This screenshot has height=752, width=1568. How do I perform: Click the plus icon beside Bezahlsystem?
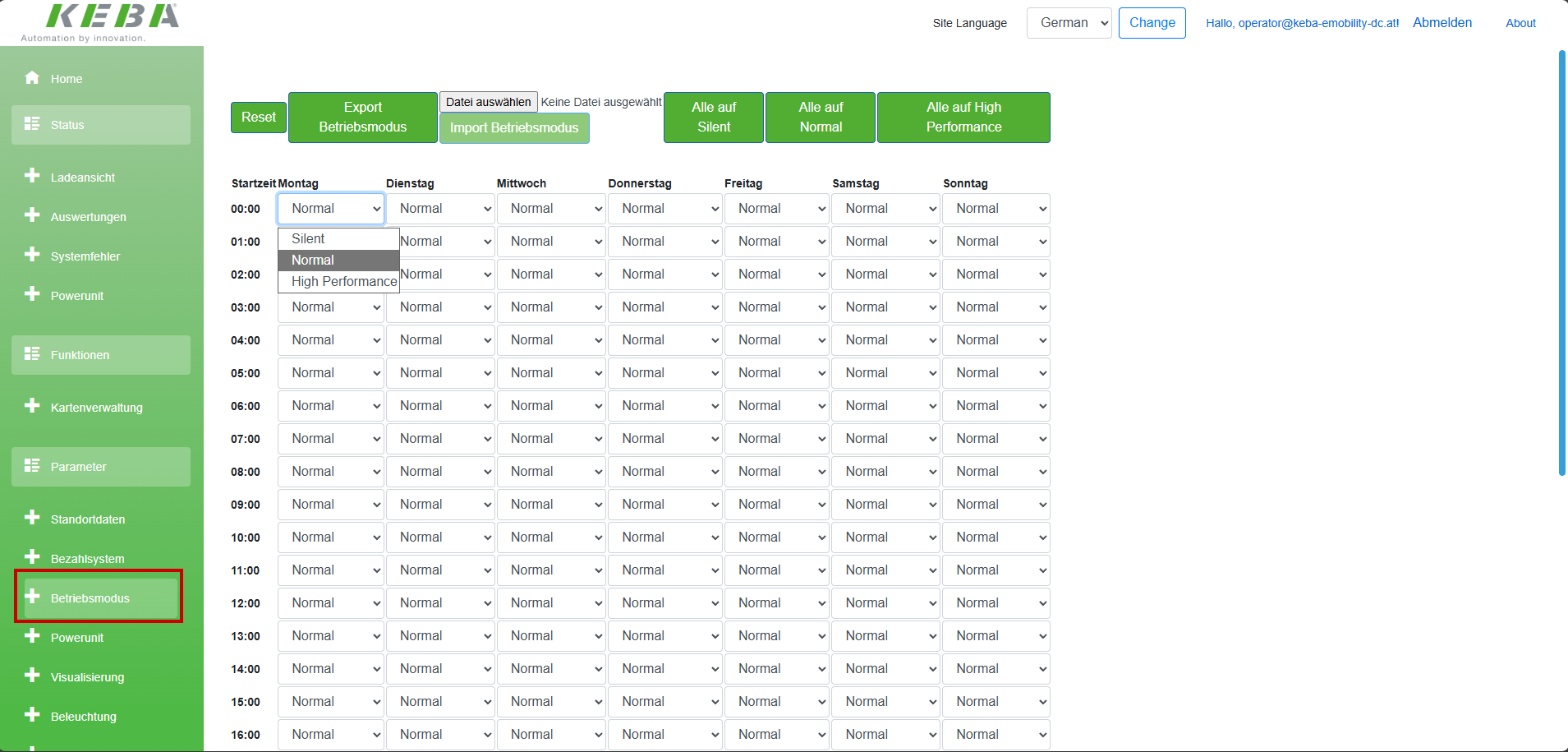32,556
